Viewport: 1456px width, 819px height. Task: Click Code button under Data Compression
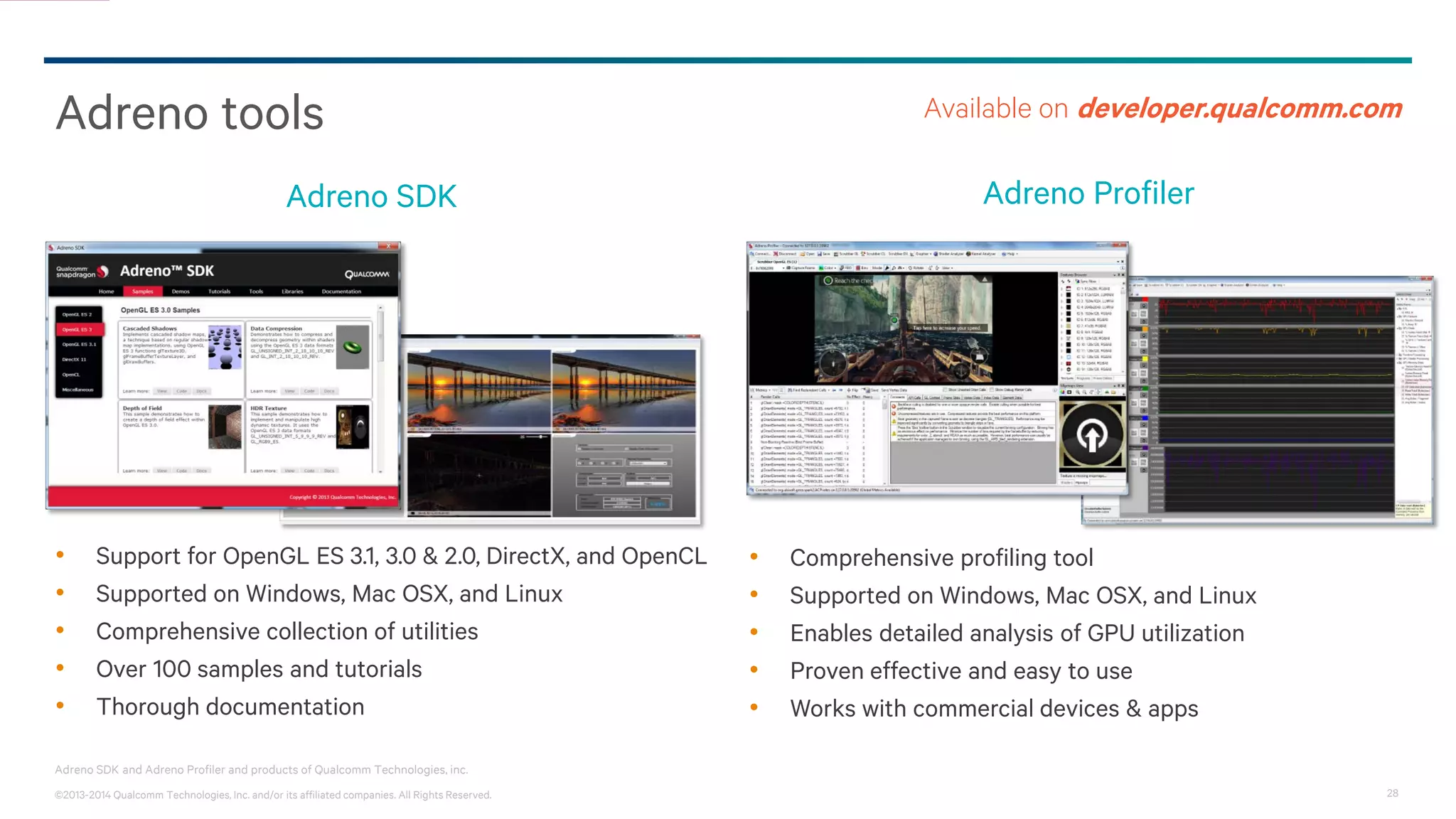[309, 391]
